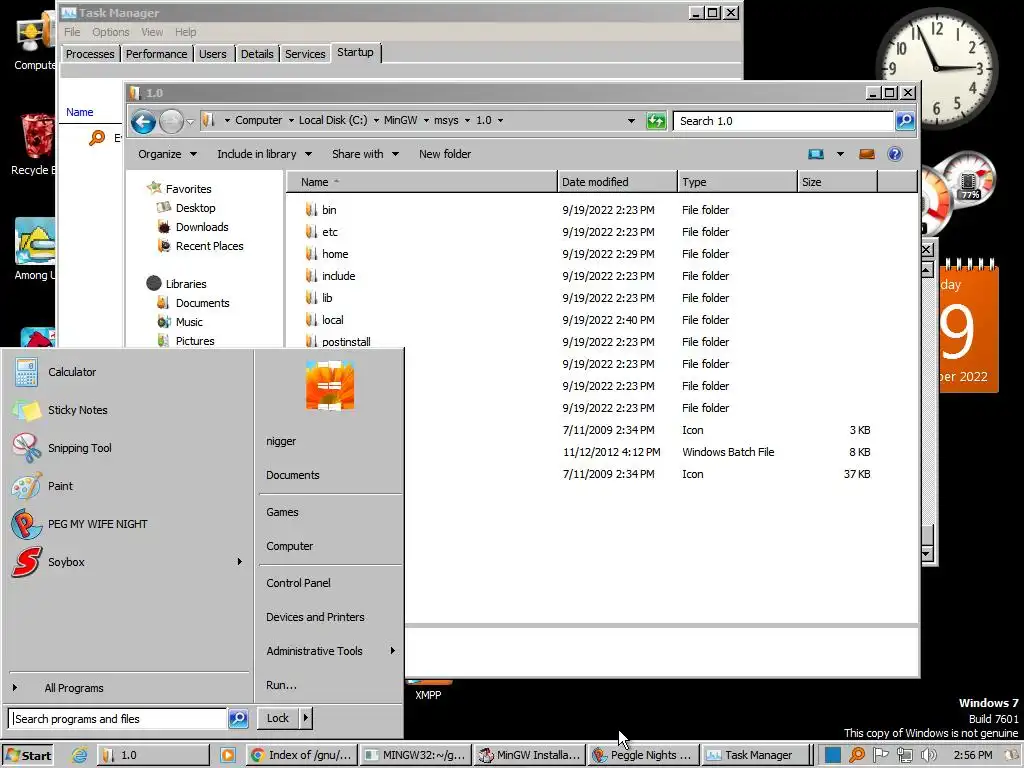Open Explorer help question mark icon
The width and height of the screenshot is (1024, 768).
point(895,154)
